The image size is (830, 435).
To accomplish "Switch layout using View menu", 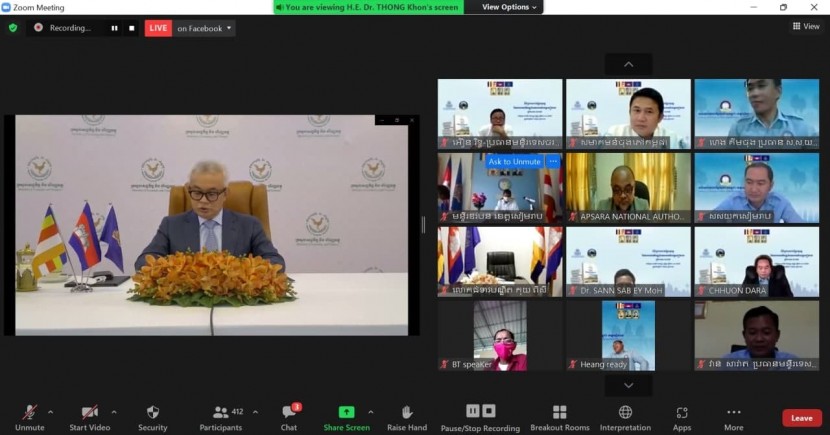I will [x=806, y=26].
